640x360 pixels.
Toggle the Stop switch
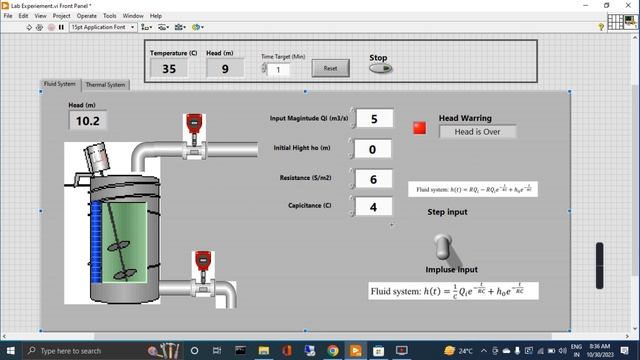[380, 69]
